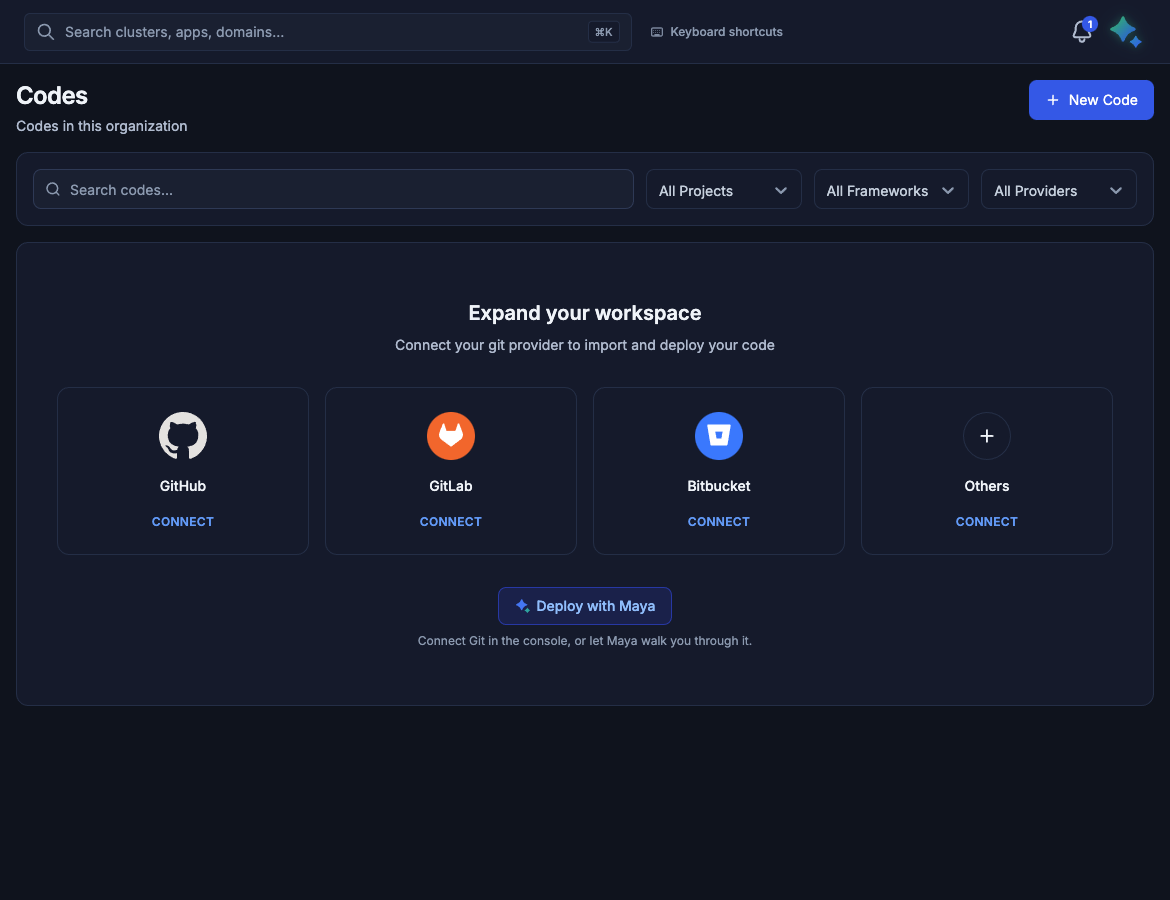Image resolution: width=1170 pixels, height=900 pixels.
Task: Click CONNECT under Bitbucket
Action: (x=719, y=522)
